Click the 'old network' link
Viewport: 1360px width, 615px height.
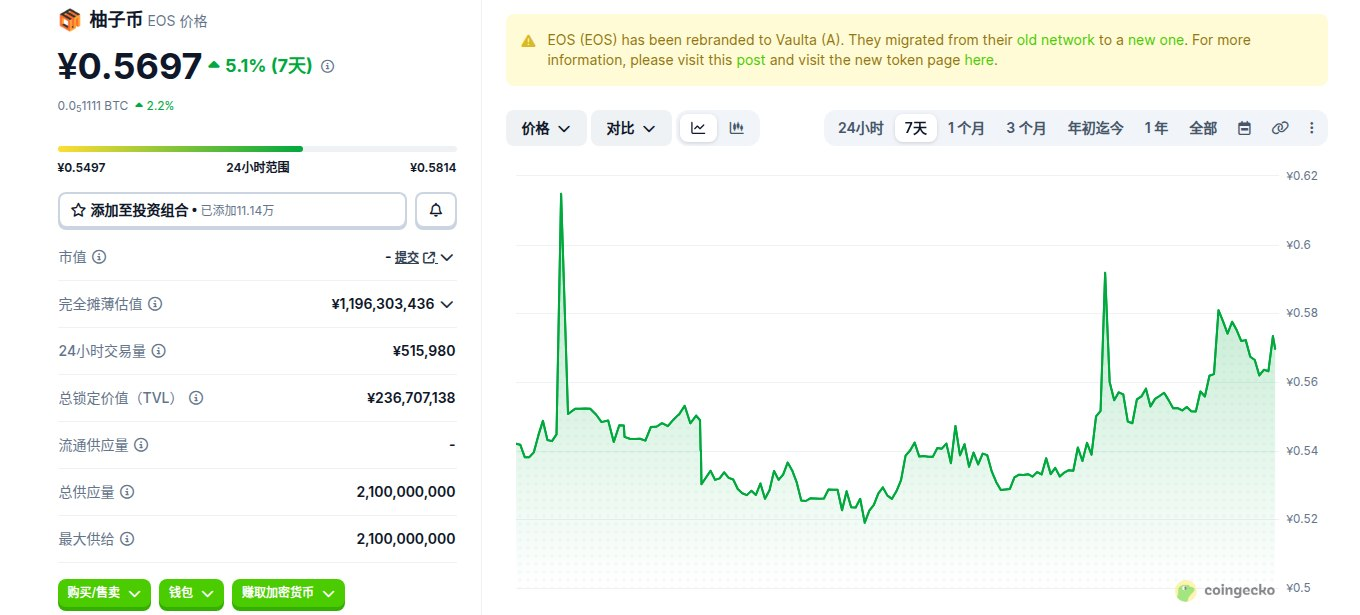(1055, 40)
